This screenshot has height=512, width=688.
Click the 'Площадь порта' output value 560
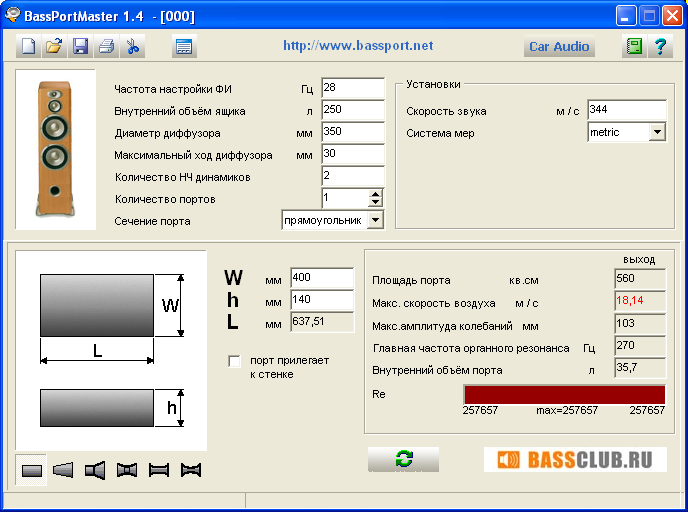click(x=640, y=279)
